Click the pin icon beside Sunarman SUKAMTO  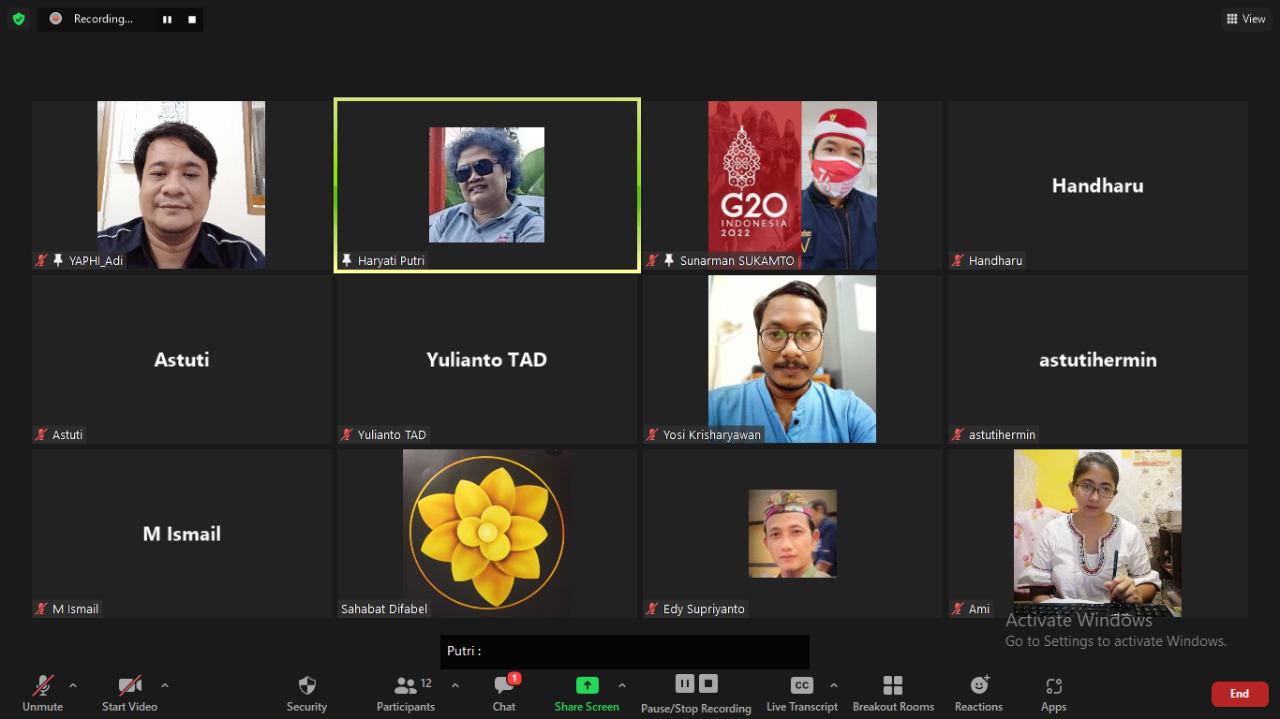[669, 260]
